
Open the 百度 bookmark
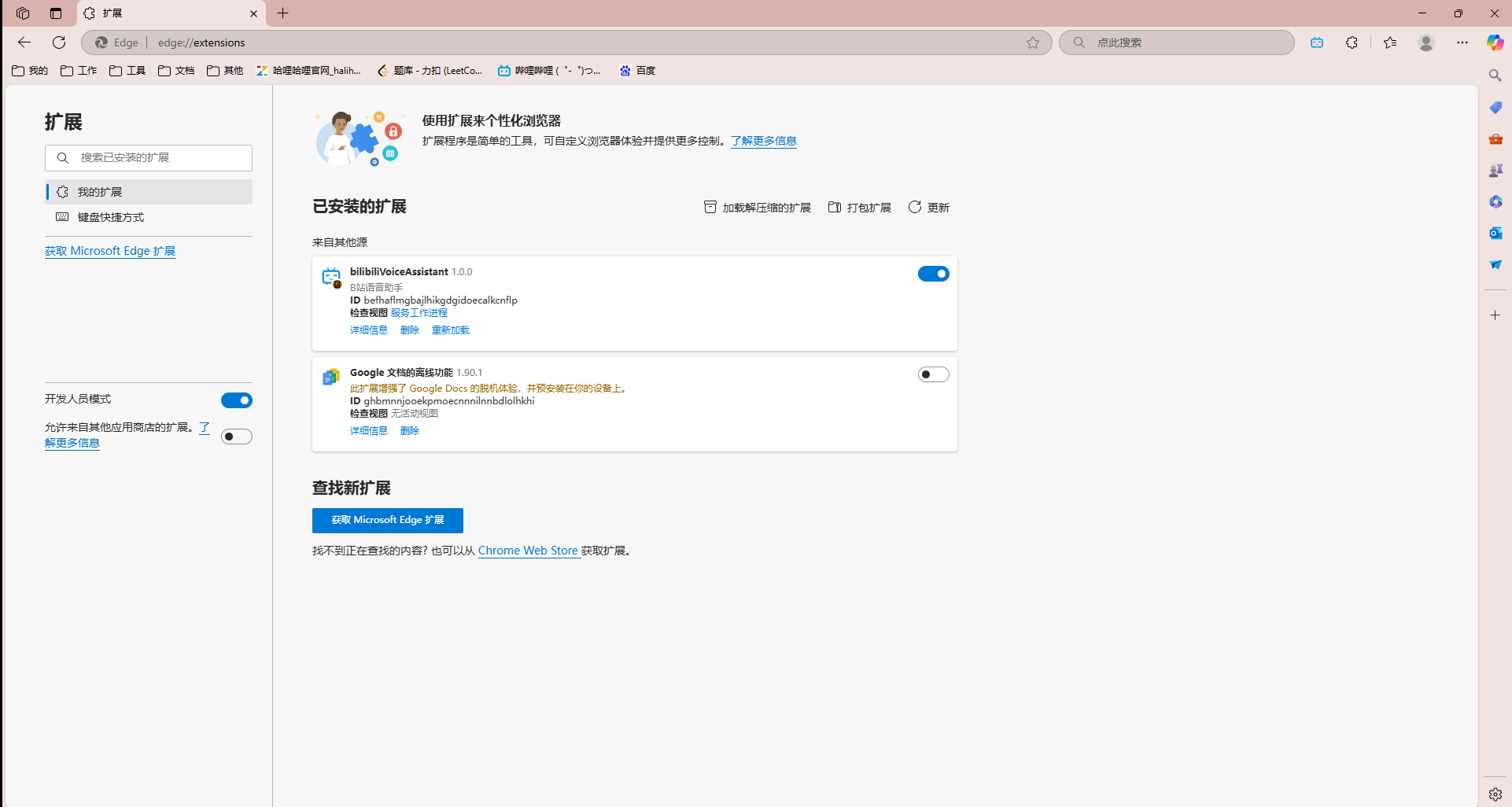(637, 71)
